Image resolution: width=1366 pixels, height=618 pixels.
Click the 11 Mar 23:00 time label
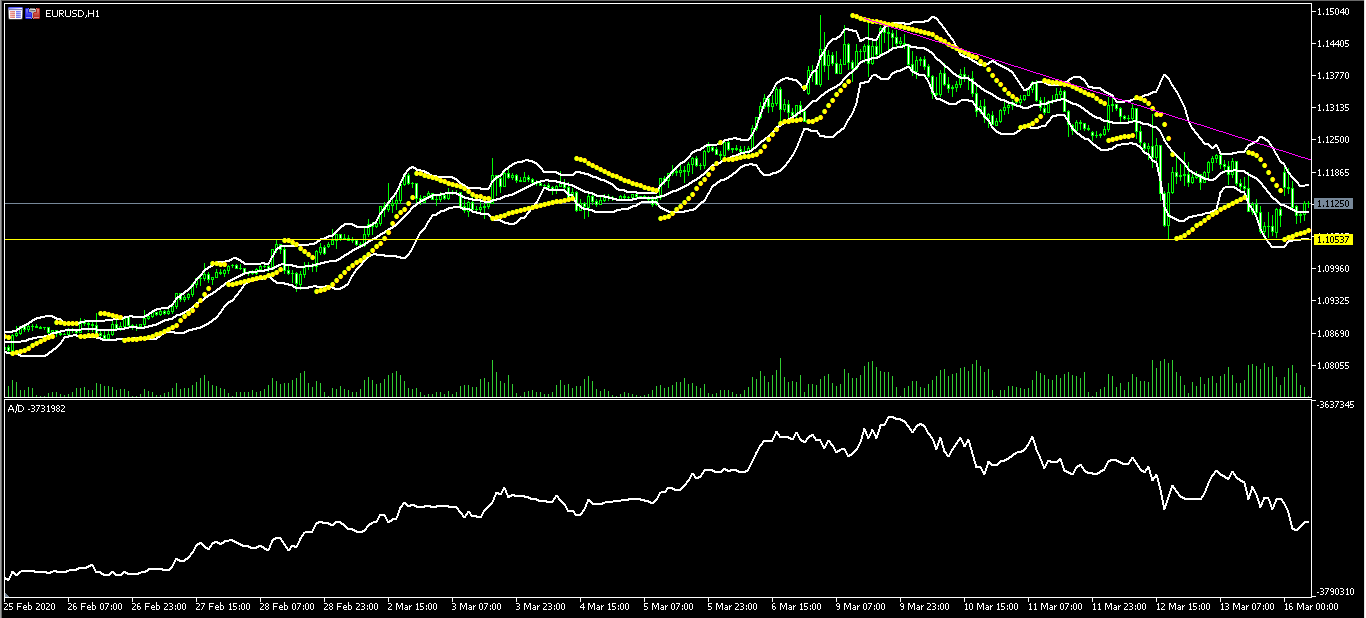coord(1118,606)
